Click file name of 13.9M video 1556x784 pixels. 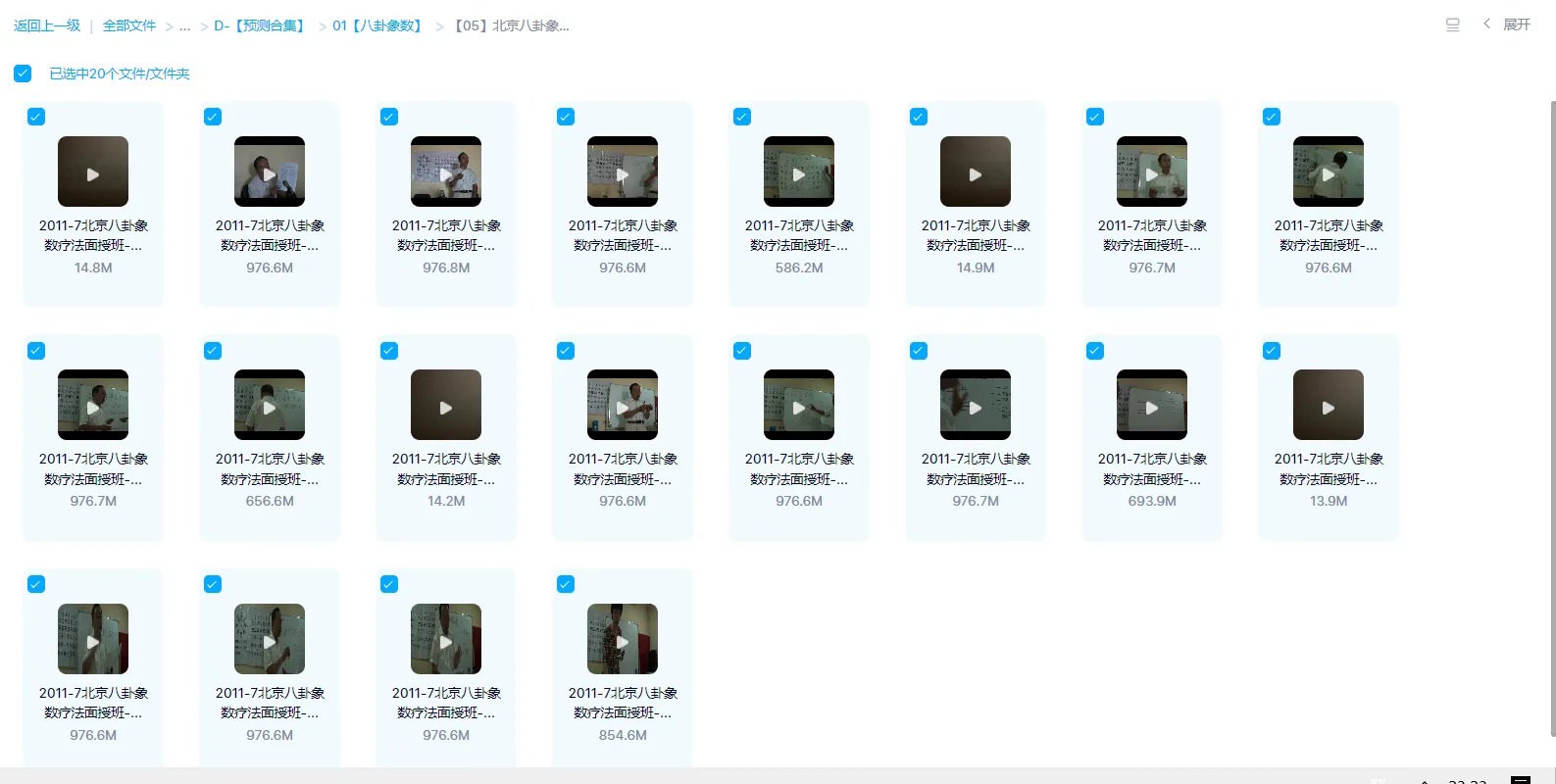pyautogui.click(x=1329, y=468)
